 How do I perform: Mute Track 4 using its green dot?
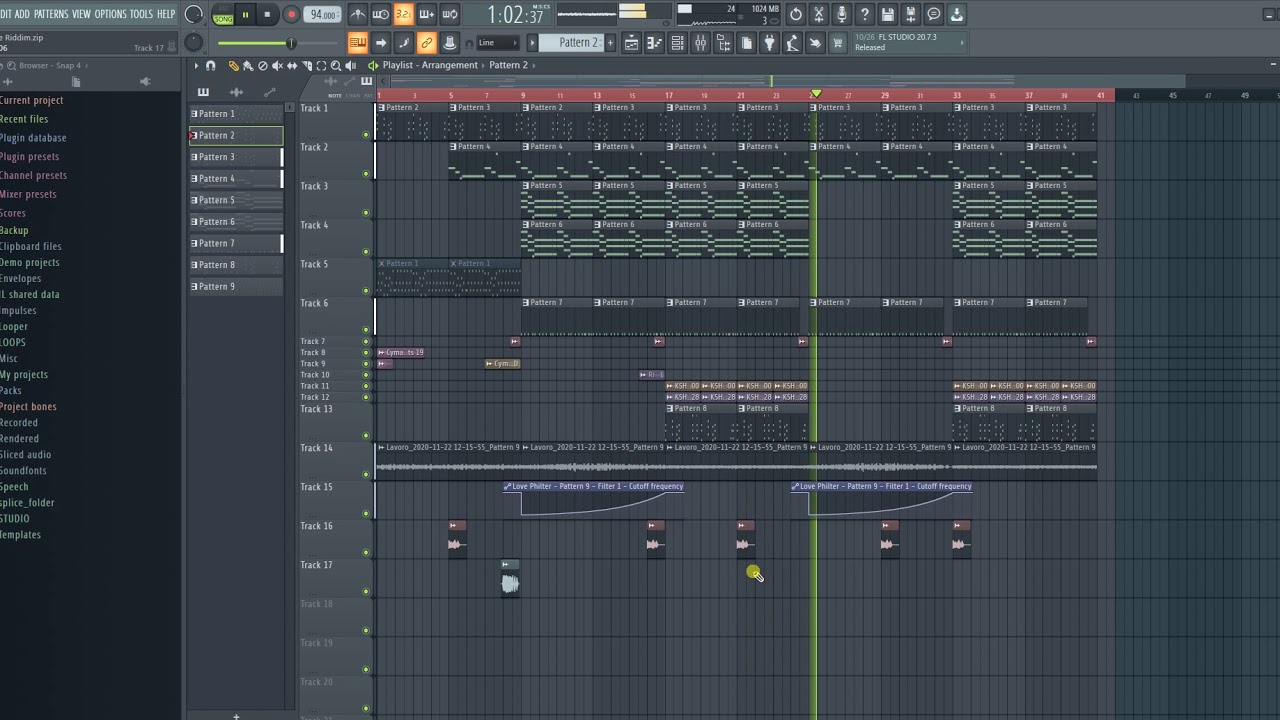tap(366, 252)
